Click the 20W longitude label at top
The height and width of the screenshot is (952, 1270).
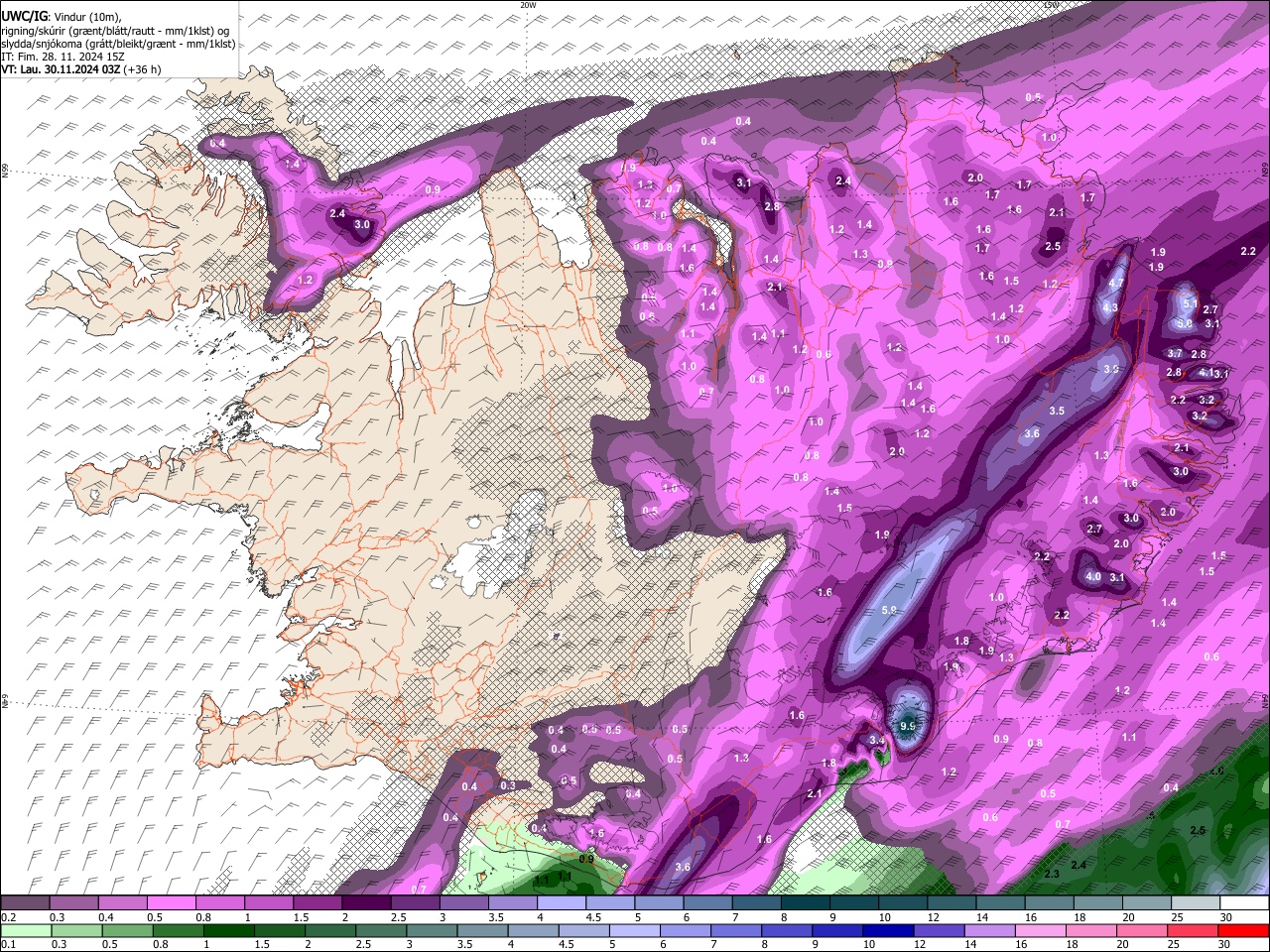click(x=528, y=5)
